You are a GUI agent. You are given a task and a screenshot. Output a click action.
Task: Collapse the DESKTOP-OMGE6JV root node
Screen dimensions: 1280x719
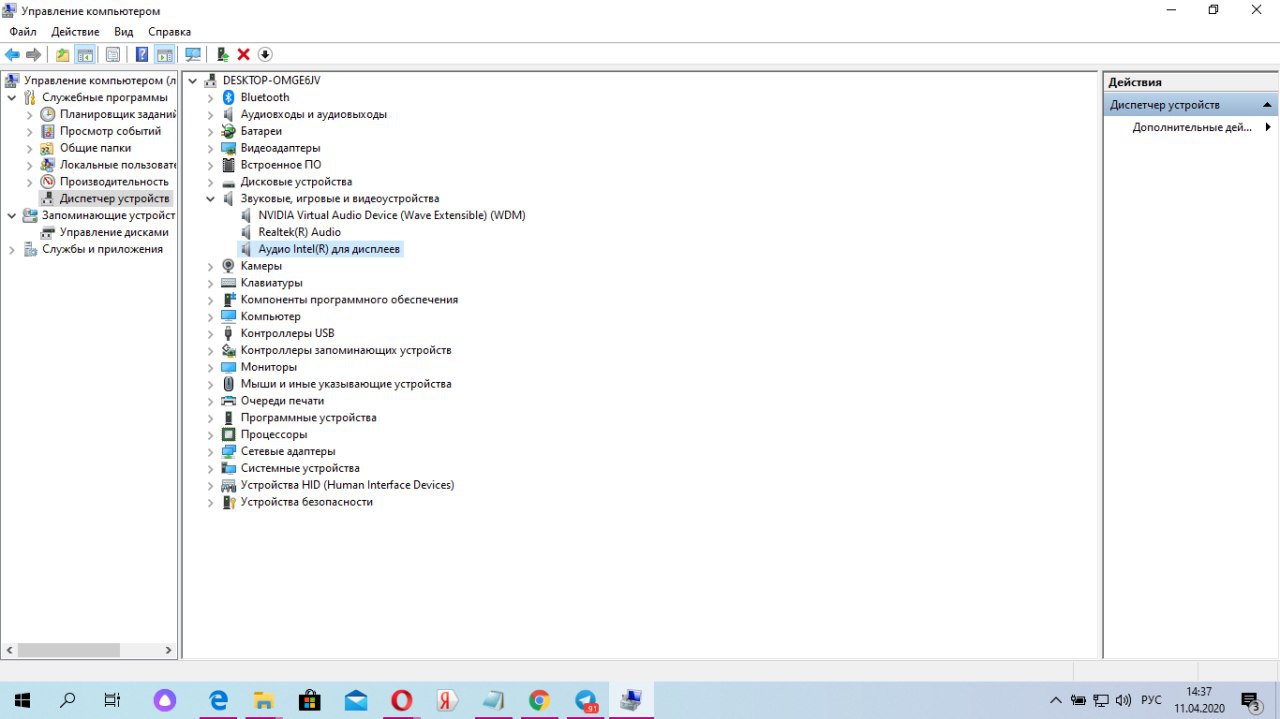193,80
